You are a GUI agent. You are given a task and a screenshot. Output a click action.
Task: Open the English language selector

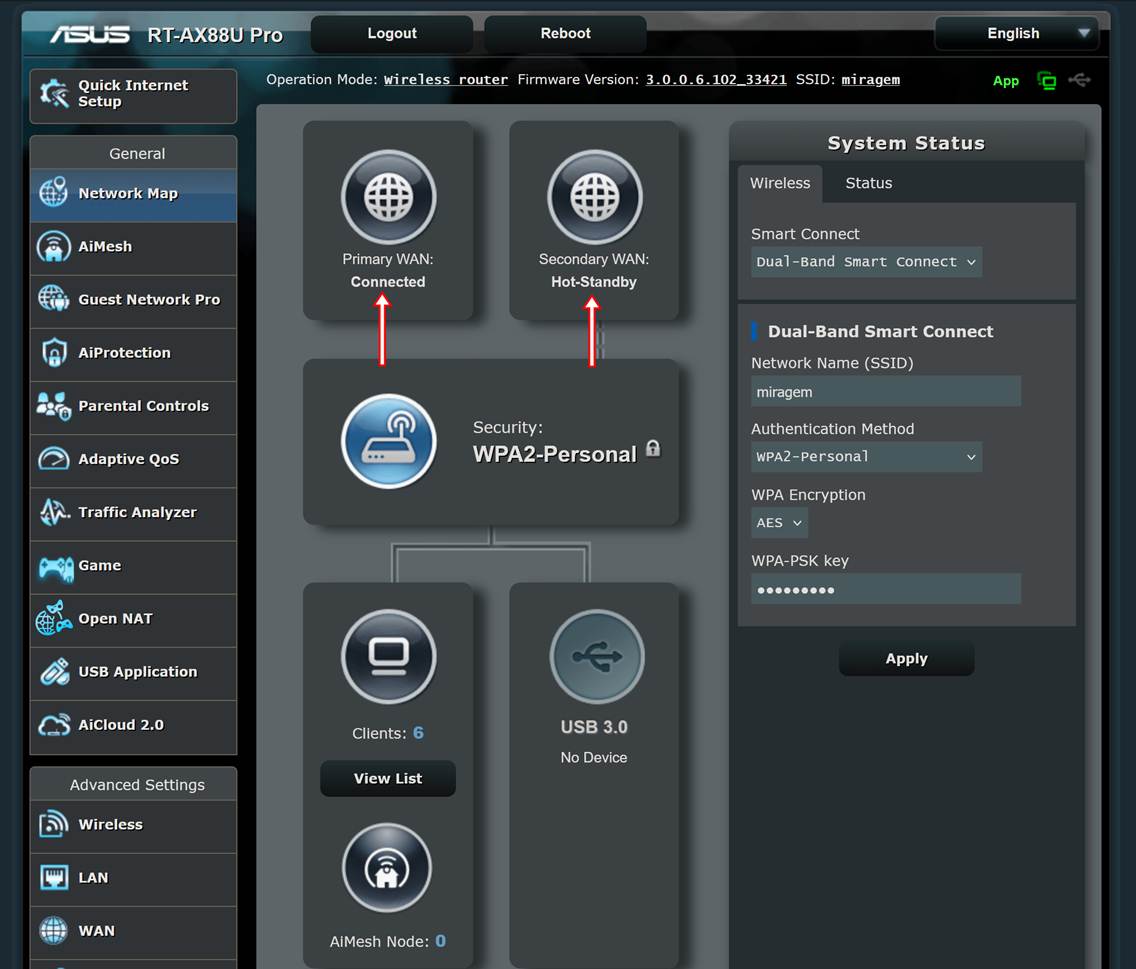coord(1016,34)
